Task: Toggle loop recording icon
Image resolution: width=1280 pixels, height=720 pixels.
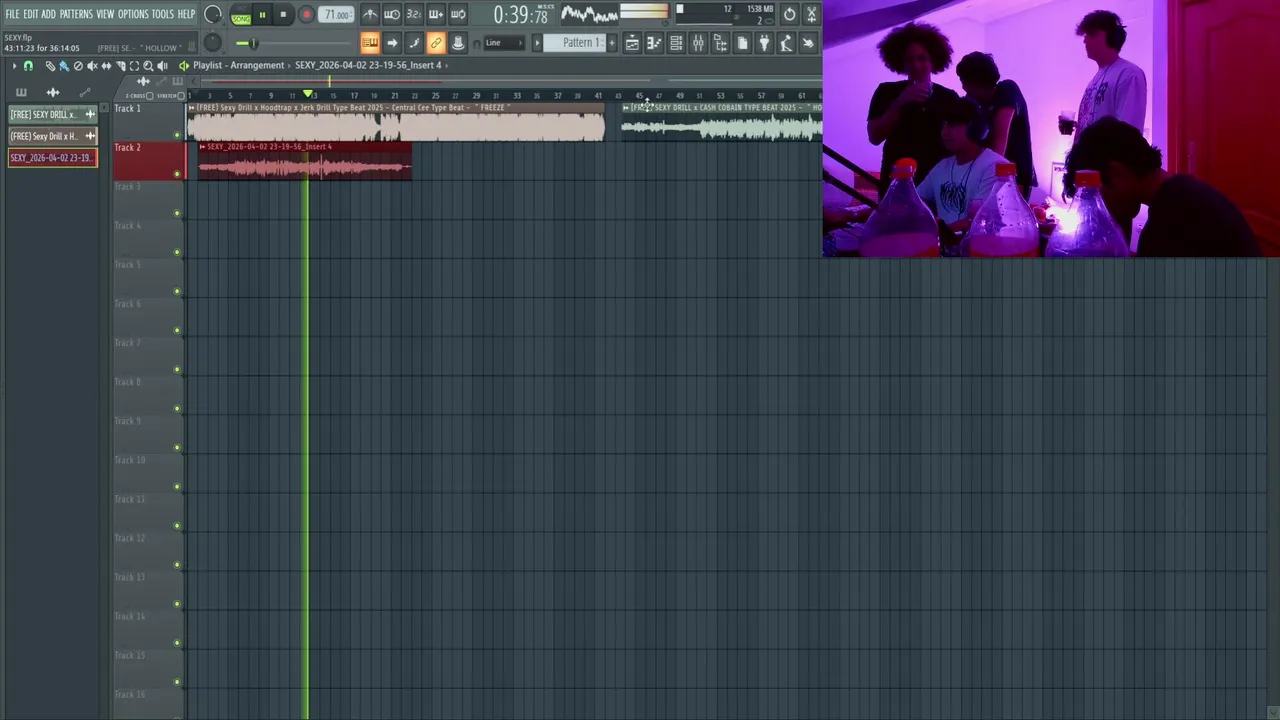Action: point(458,14)
